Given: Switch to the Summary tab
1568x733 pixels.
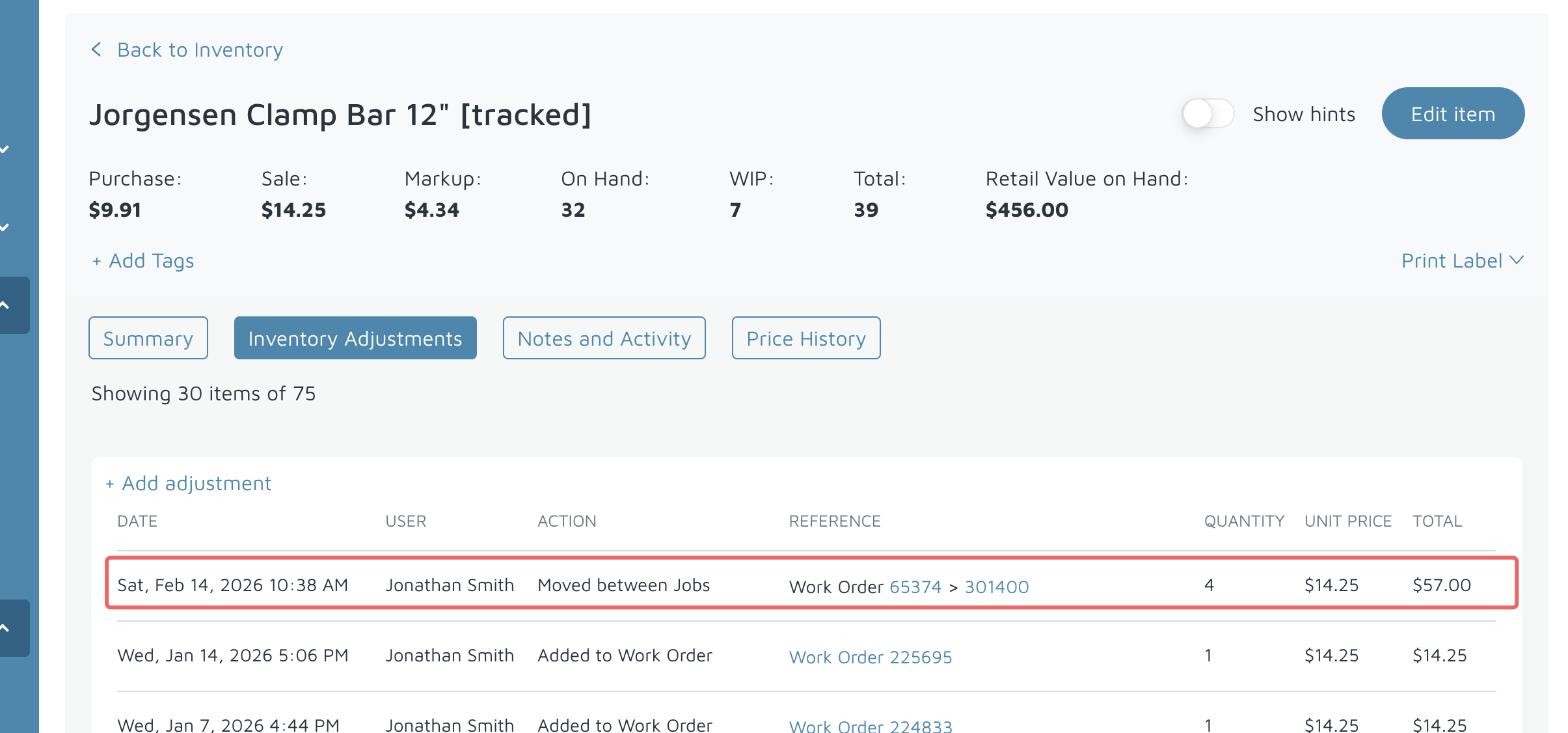Looking at the screenshot, I should [x=148, y=339].
